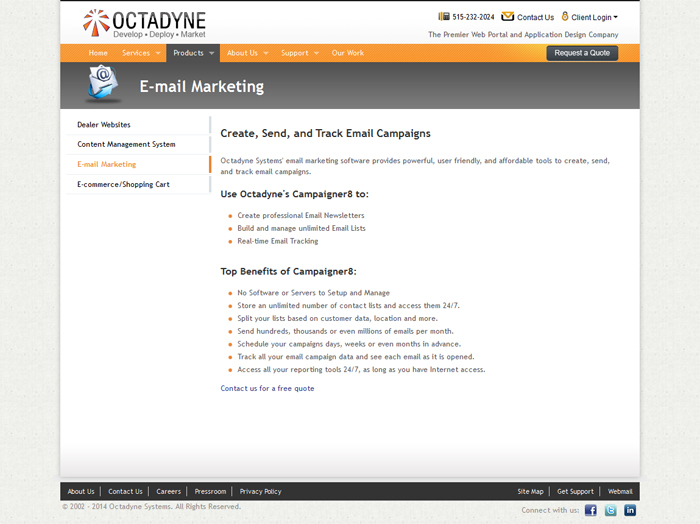700x524 pixels.
Task: Open the footer Careers link
Action: pyautogui.click(x=168, y=491)
